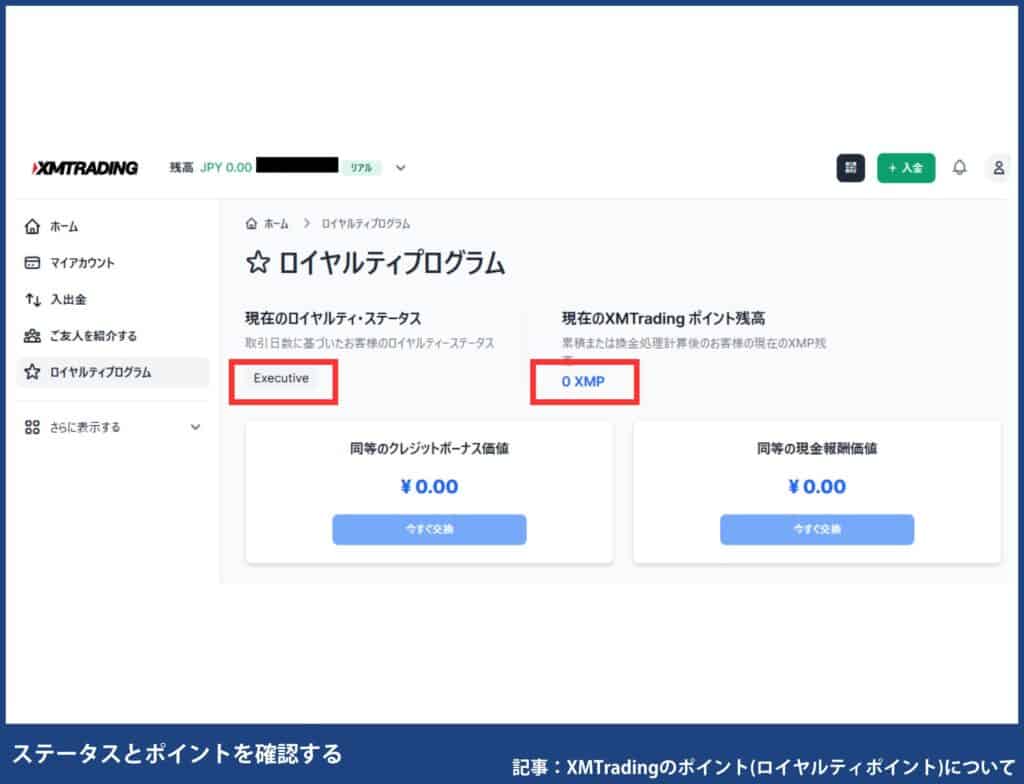The image size is (1024, 784).
Task: Click the リアル account badge
Action: point(361,168)
